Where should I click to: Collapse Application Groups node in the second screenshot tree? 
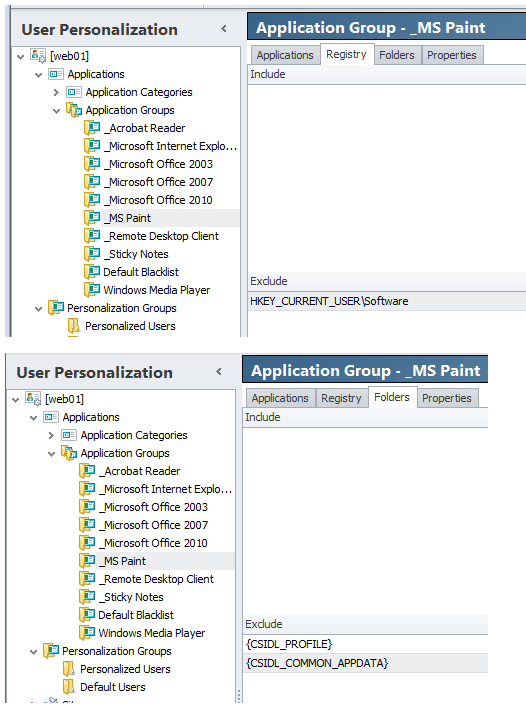51,453
